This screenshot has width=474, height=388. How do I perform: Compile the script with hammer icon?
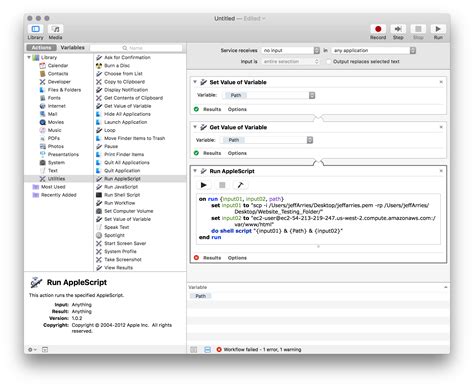click(x=240, y=185)
